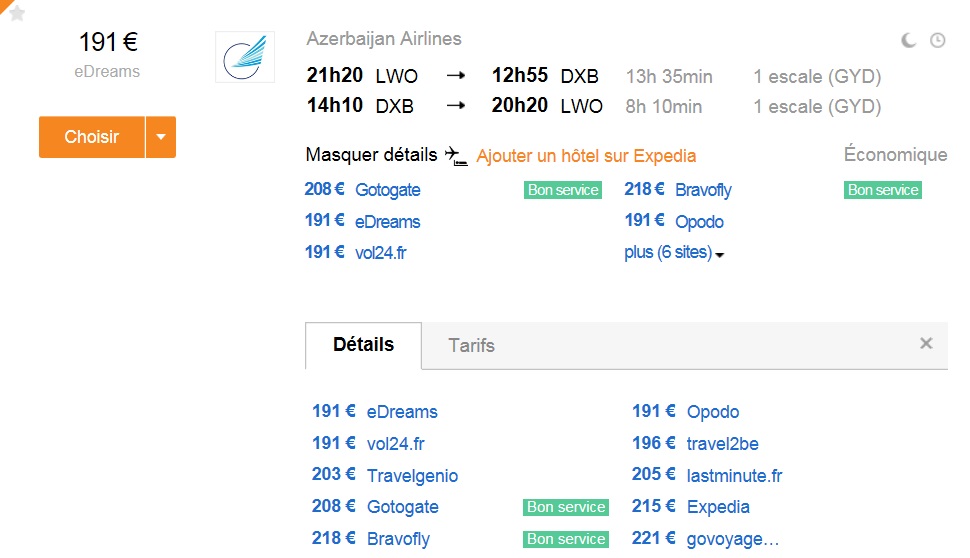The height and width of the screenshot is (558, 970).
Task: Open the 191 € vol24.fr offer in summary
Action: [356, 252]
